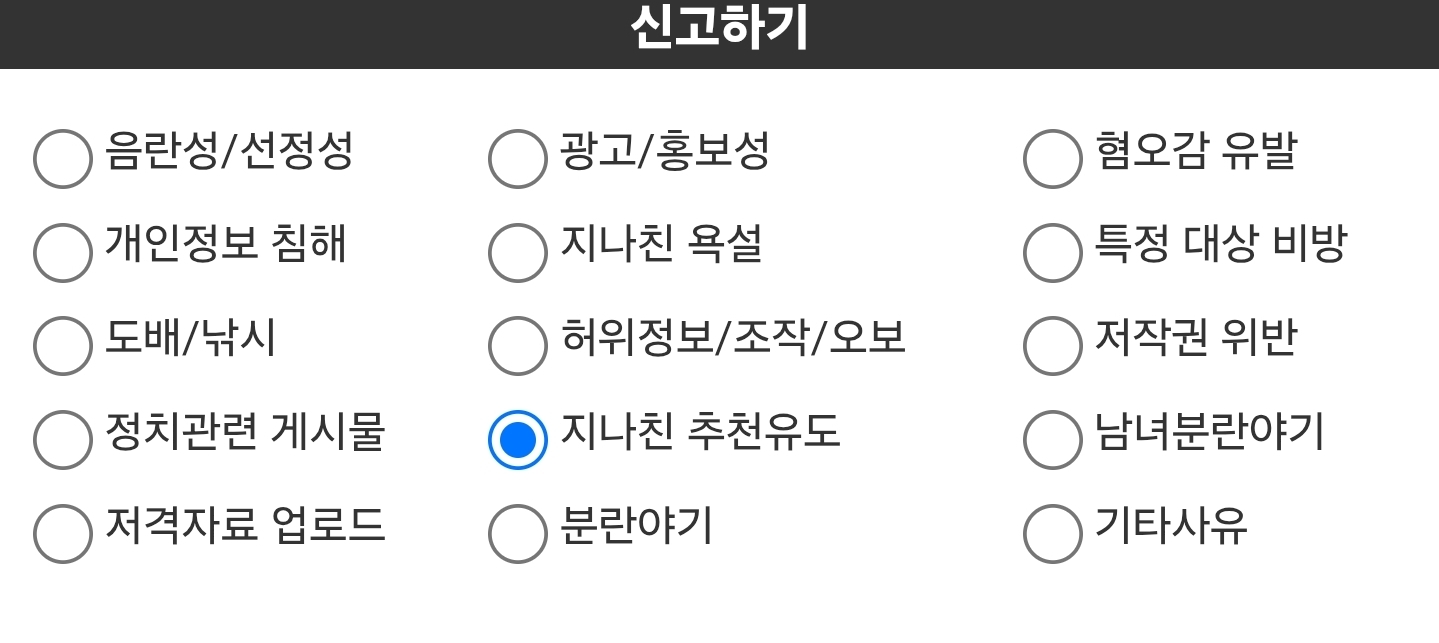This screenshot has width=1439, height=643.
Task: Select the 도배/낚시 radio button
Action: coord(63,346)
